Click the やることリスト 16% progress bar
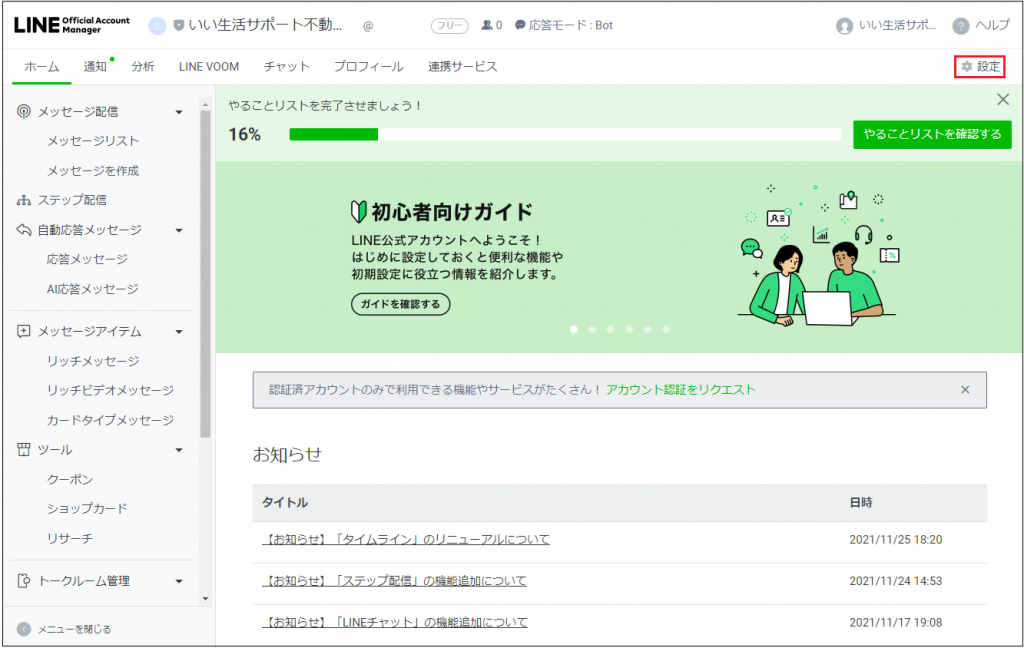This screenshot has height=648, width=1024. (565, 134)
